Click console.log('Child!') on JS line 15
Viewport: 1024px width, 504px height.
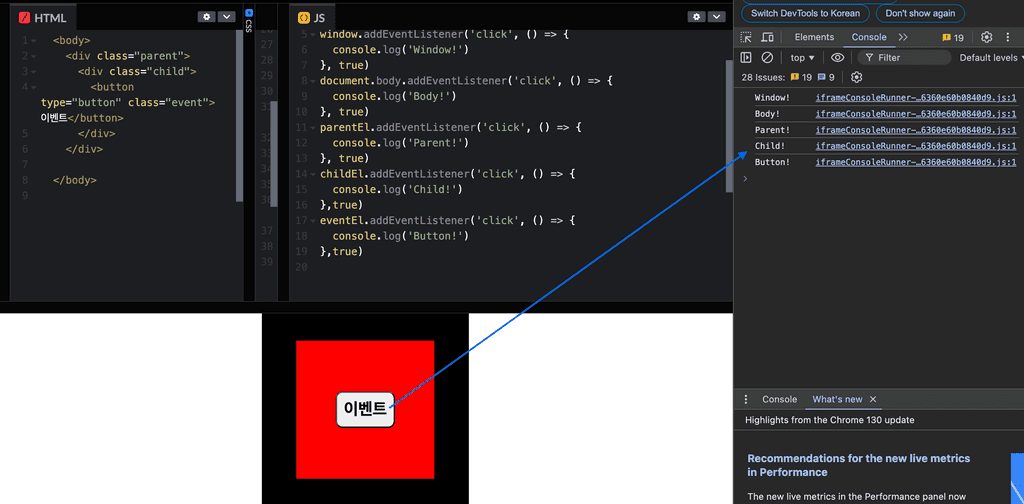(397, 189)
